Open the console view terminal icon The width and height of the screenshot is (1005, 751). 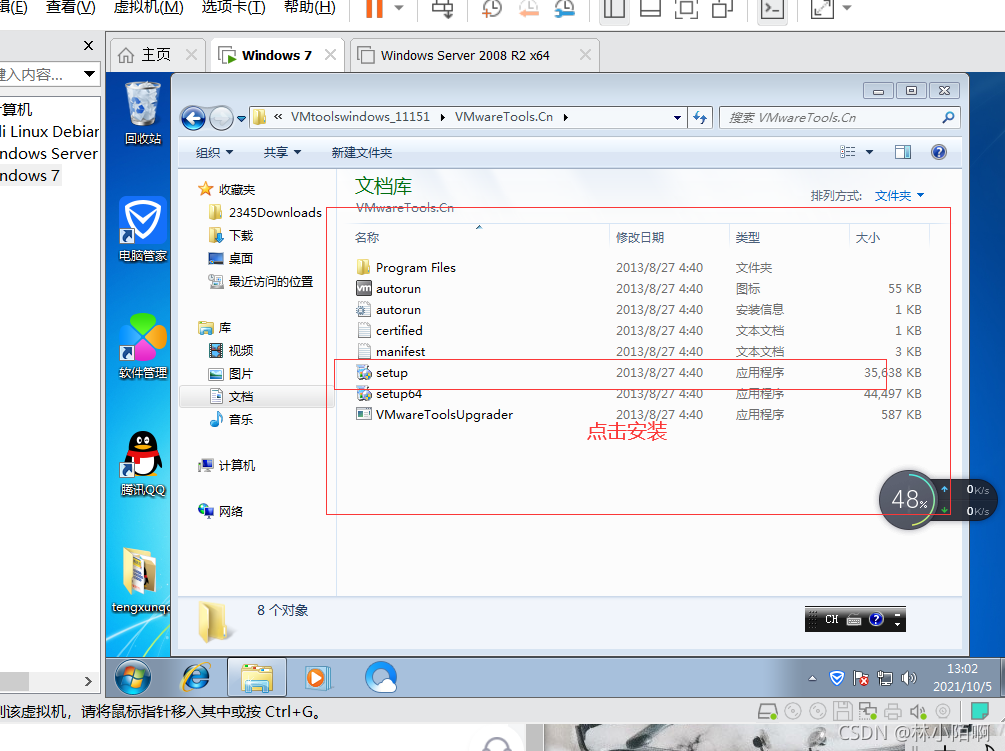click(772, 8)
